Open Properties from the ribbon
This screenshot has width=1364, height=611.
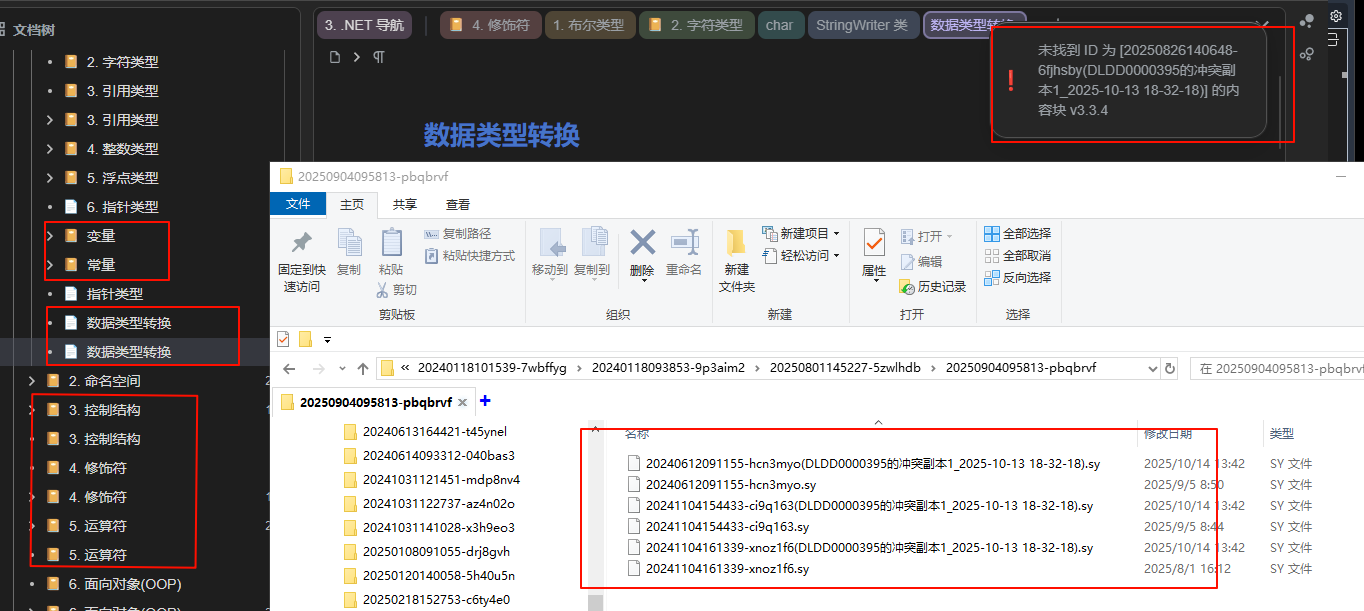pyautogui.click(x=874, y=244)
